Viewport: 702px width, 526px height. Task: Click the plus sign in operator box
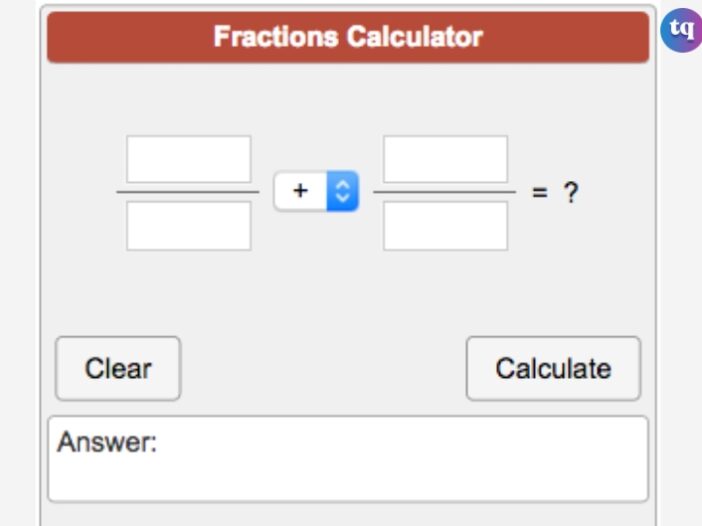(x=300, y=191)
